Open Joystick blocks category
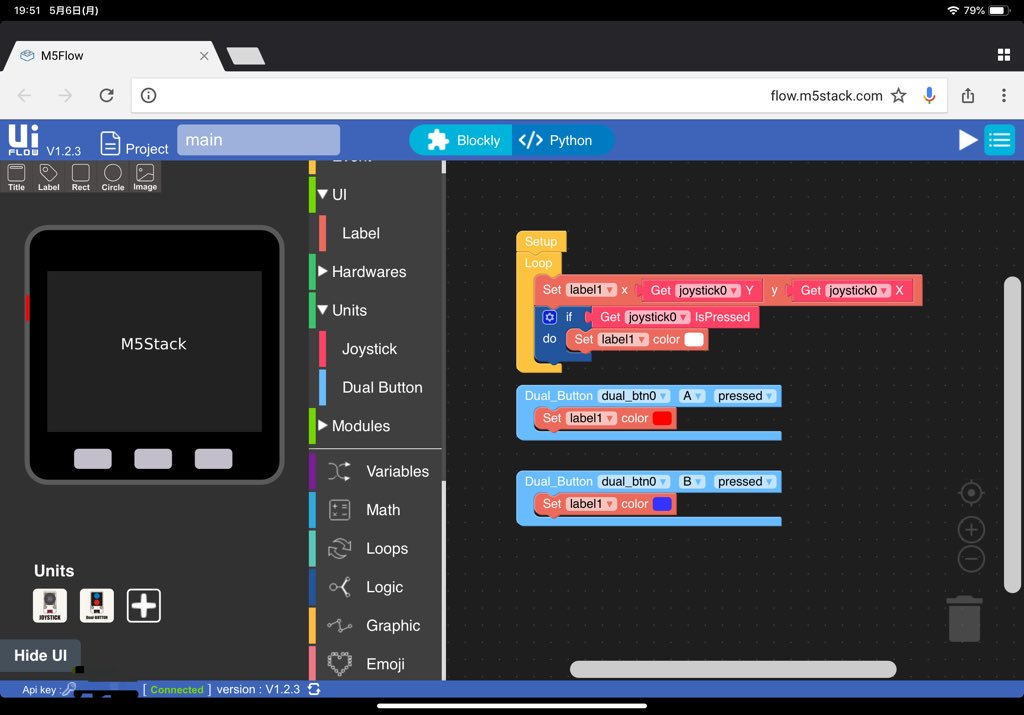1024x715 pixels. tap(369, 349)
